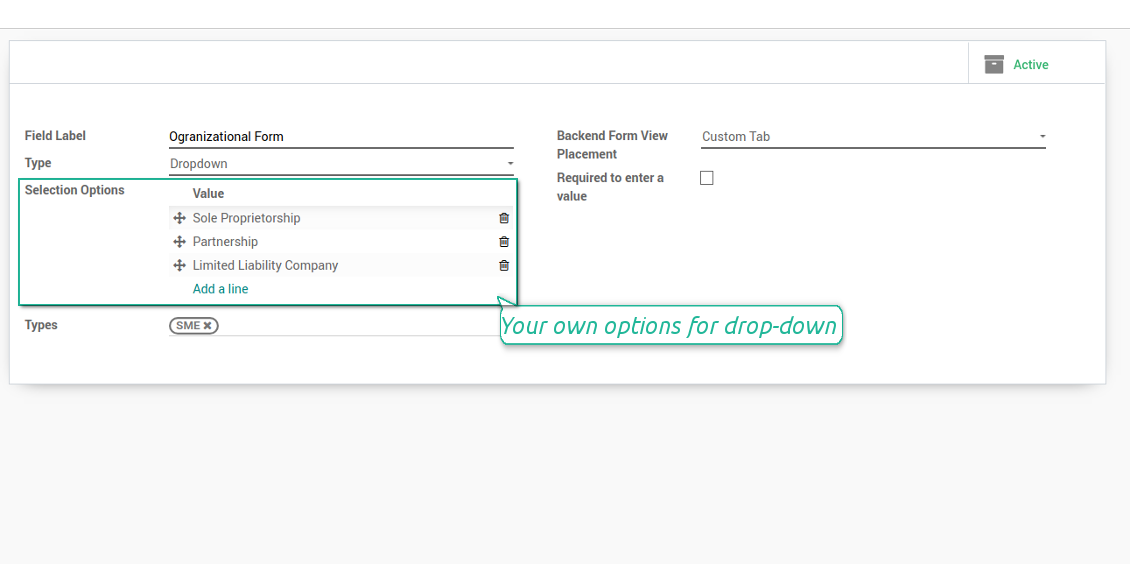Click the Types tags field
The width and height of the screenshot is (1130, 564).
coord(360,326)
